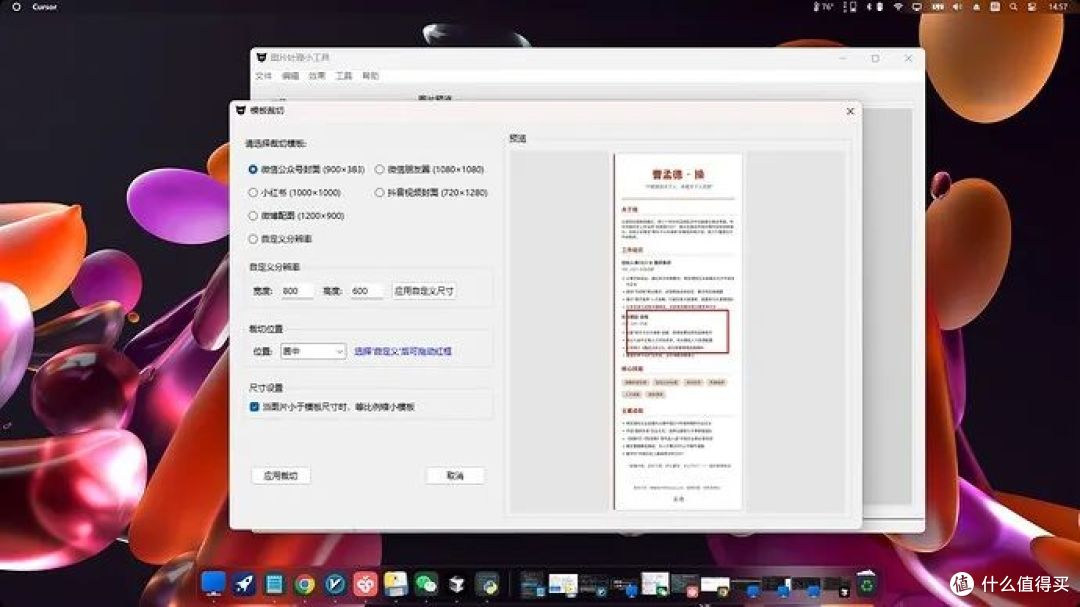Image resolution: width=1080 pixels, height=607 pixels.
Task: Click the red crop box in preview
Action: click(x=676, y=331)
